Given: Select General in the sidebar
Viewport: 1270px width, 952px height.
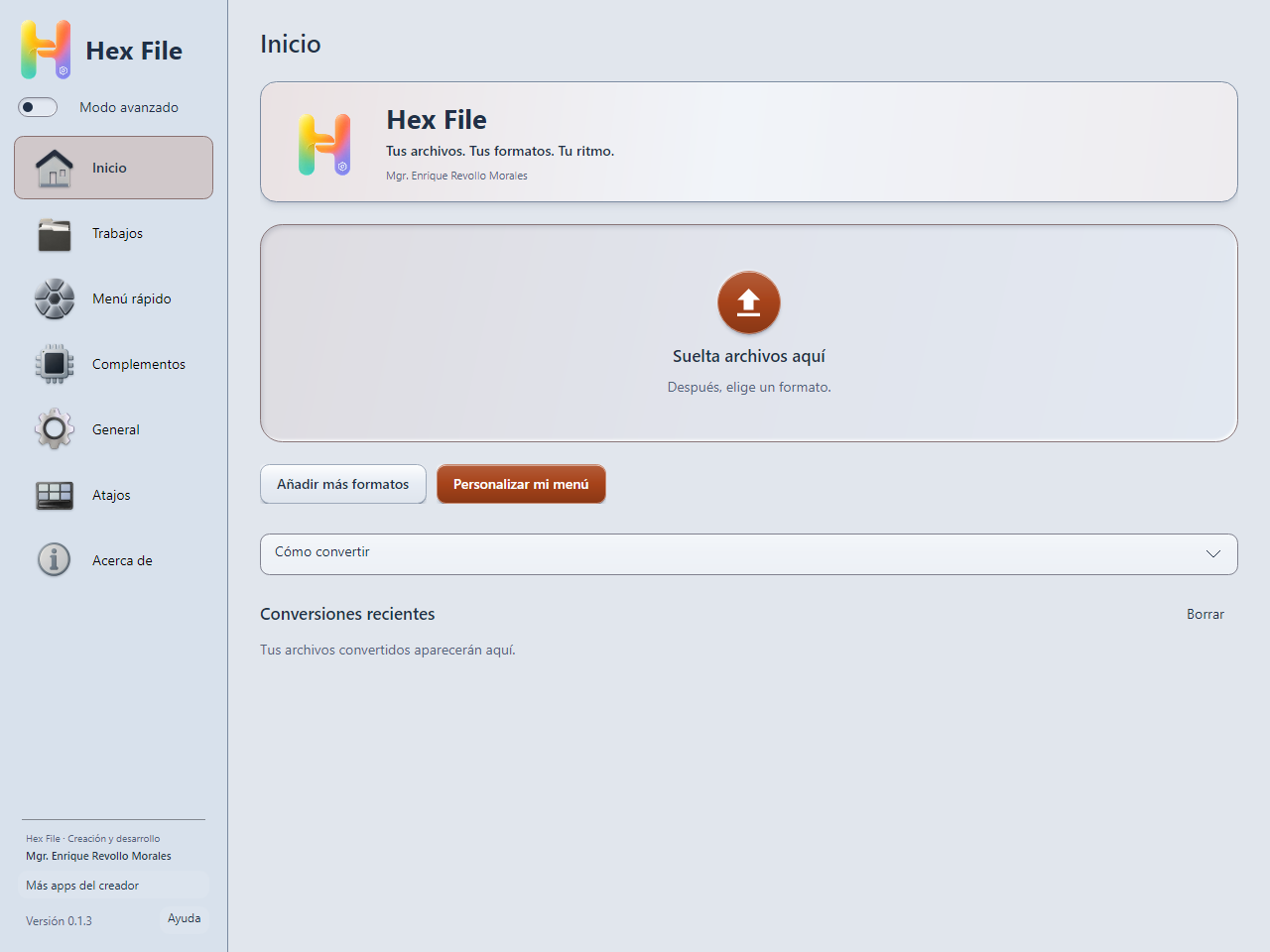Looking at the screenshot, I should point(114,429).
